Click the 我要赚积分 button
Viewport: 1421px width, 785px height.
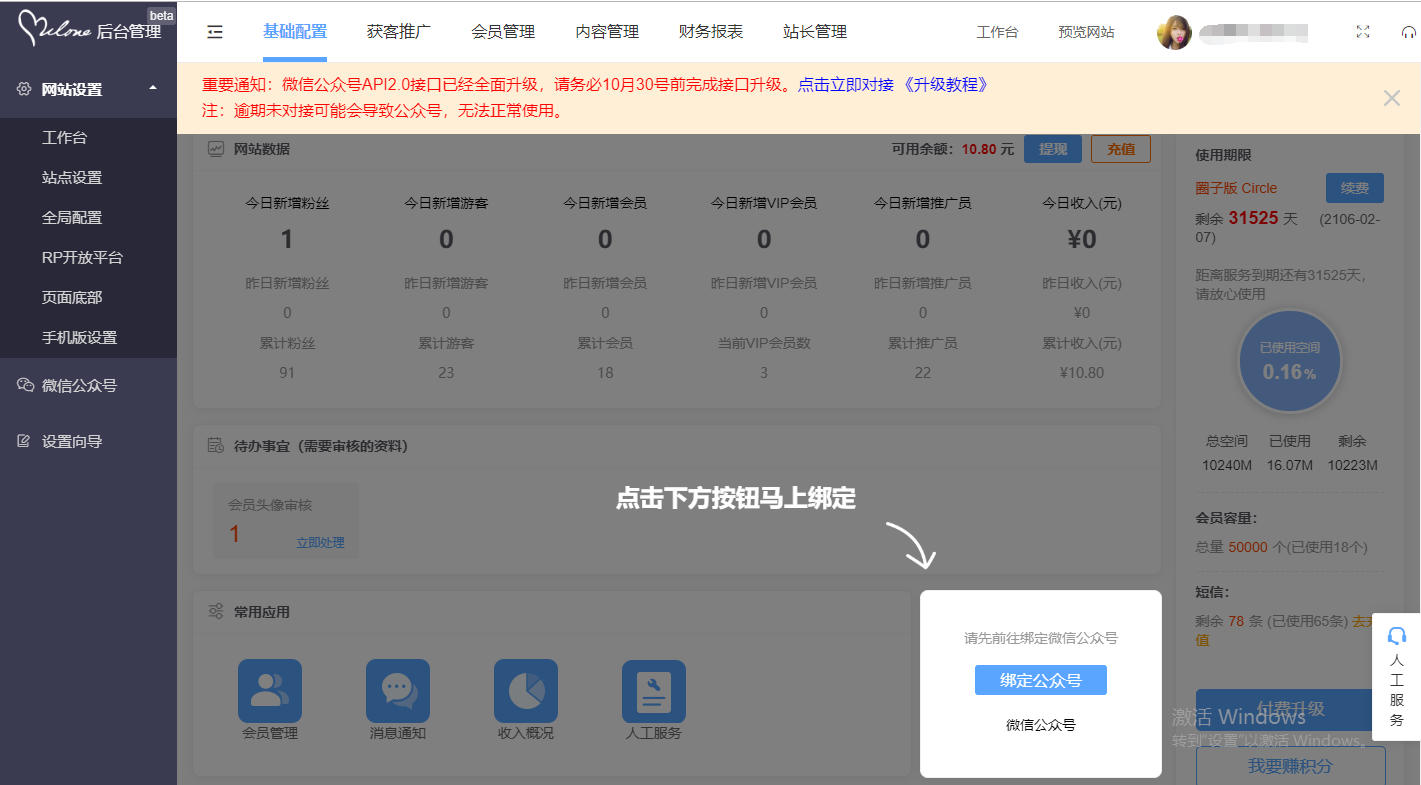(1291, 766)
